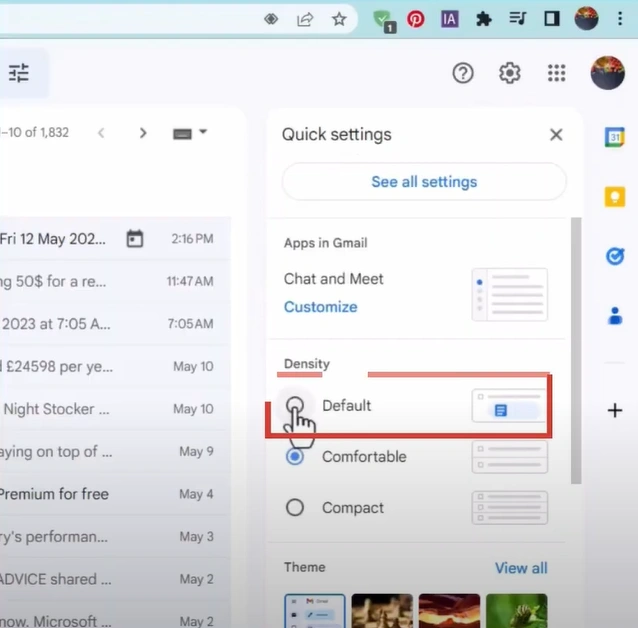638x628 pixels.
Task: Click the Settings gear icon
Action: pyautogui.click(x=510, y=73)
